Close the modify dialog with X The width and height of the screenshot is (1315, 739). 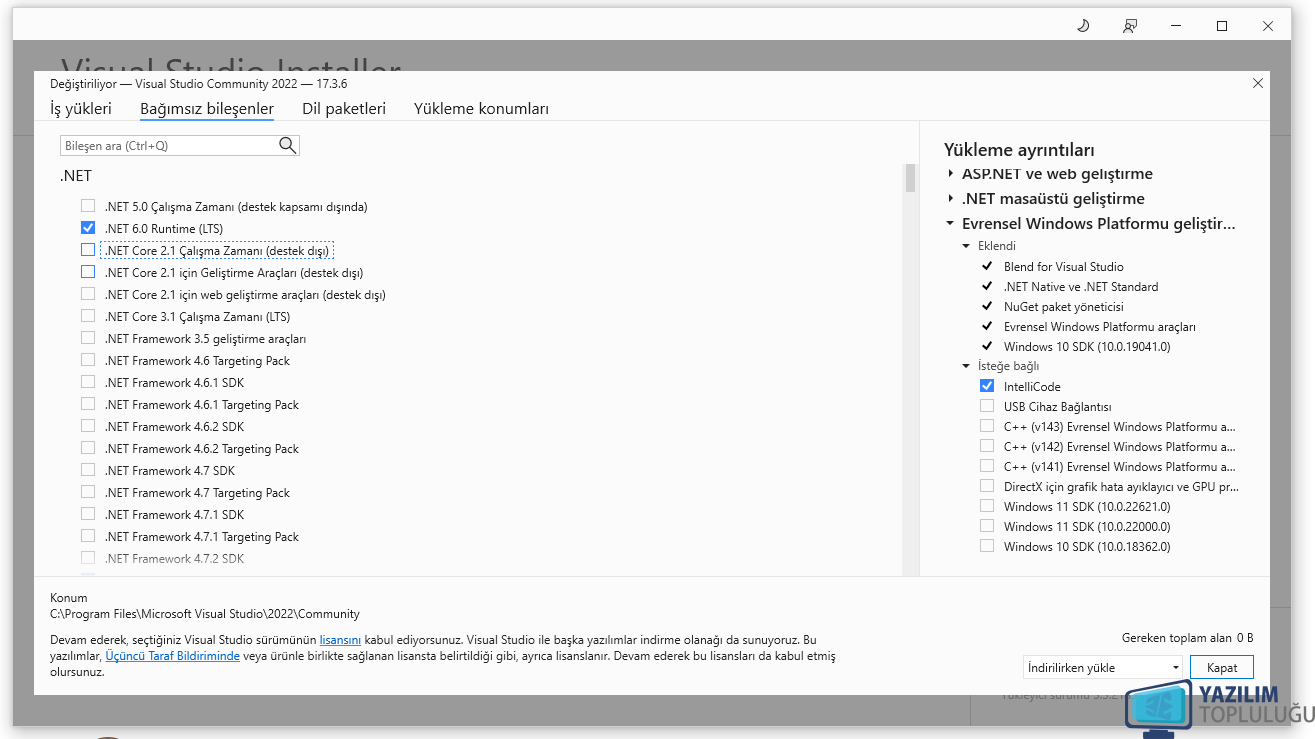point(1258,83)
